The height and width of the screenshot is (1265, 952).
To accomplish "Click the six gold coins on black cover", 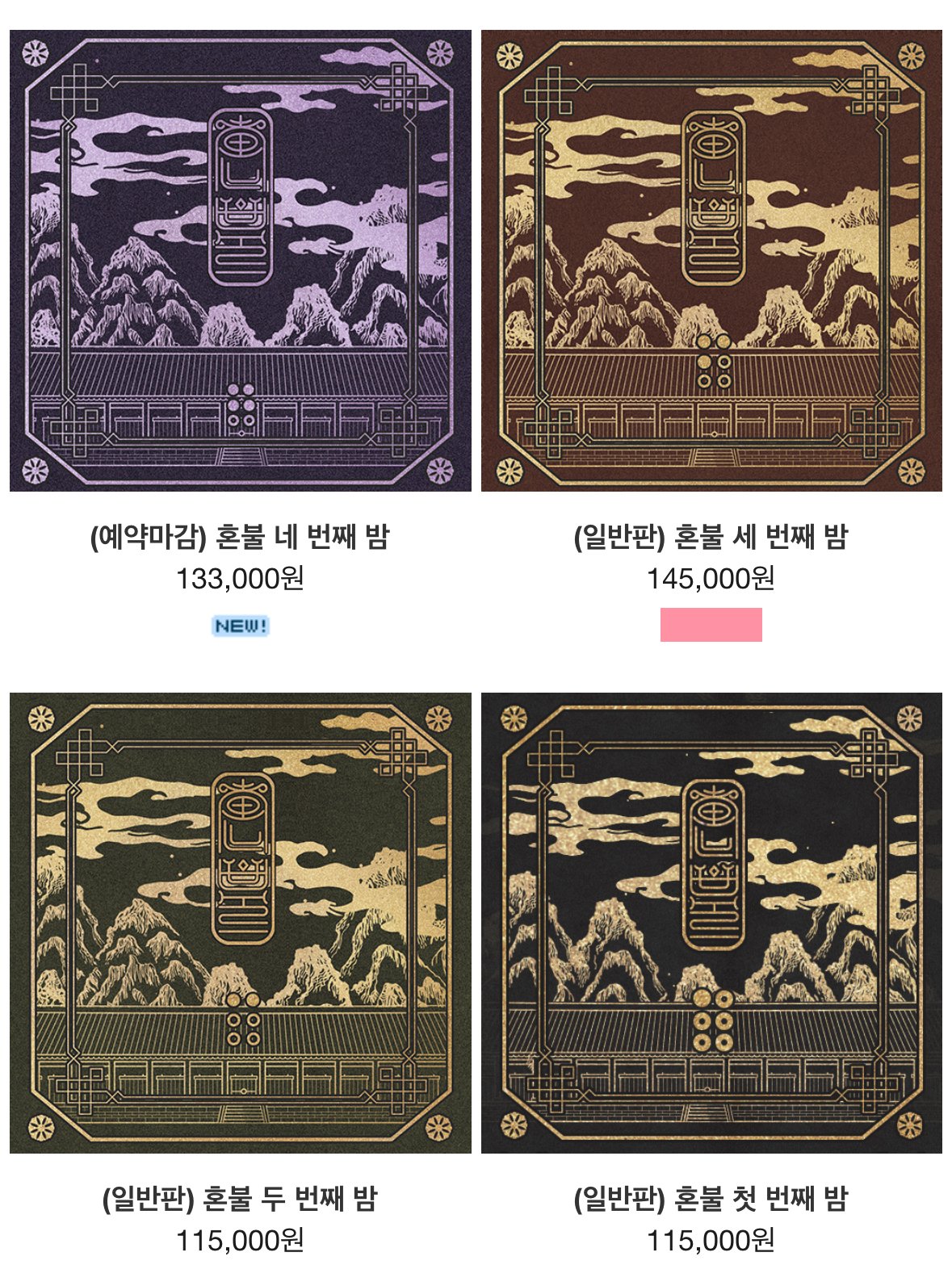I will pyautogui.click(x=713, y=1020).
